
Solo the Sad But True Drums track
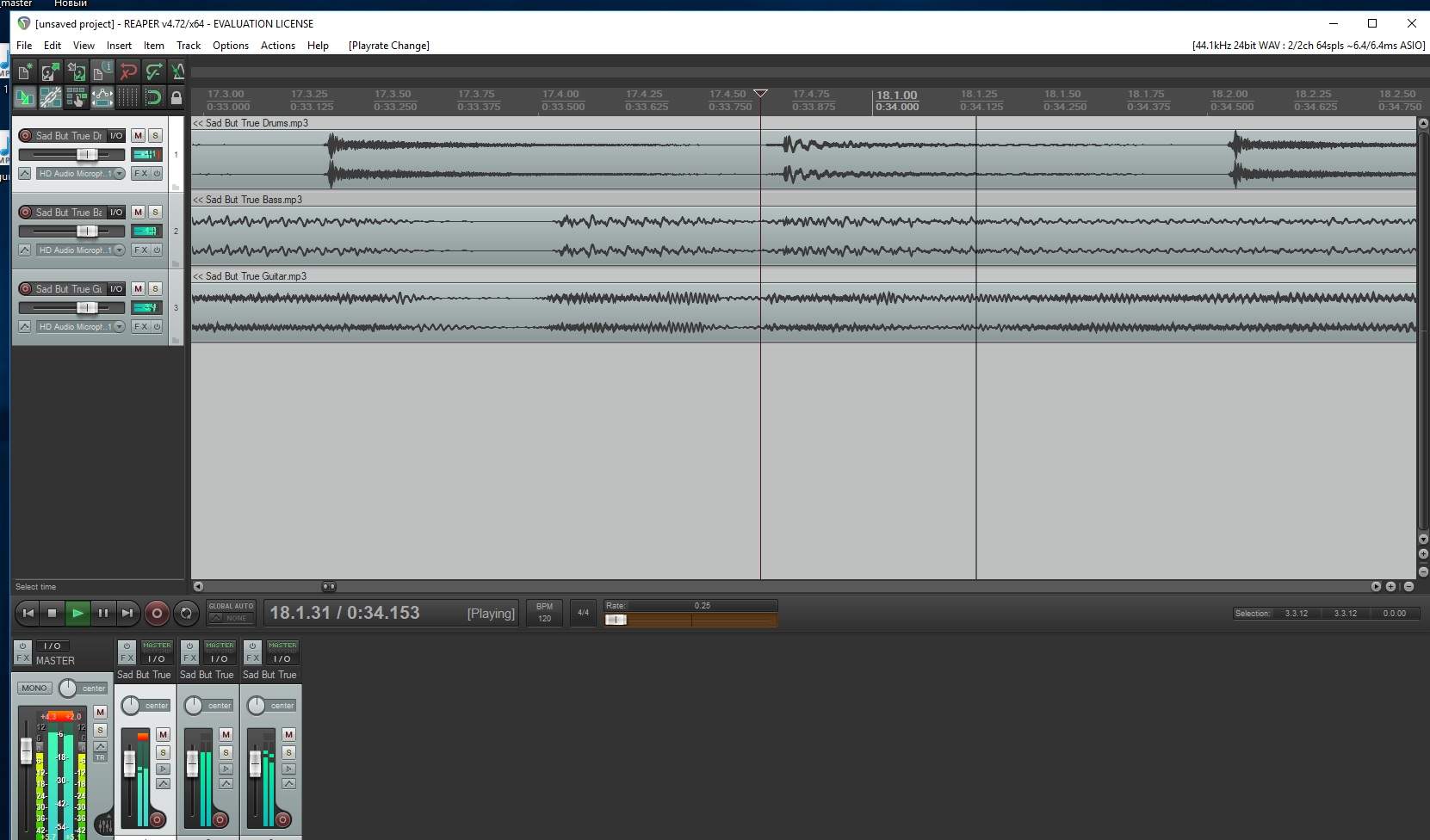(x=155, y=136)
